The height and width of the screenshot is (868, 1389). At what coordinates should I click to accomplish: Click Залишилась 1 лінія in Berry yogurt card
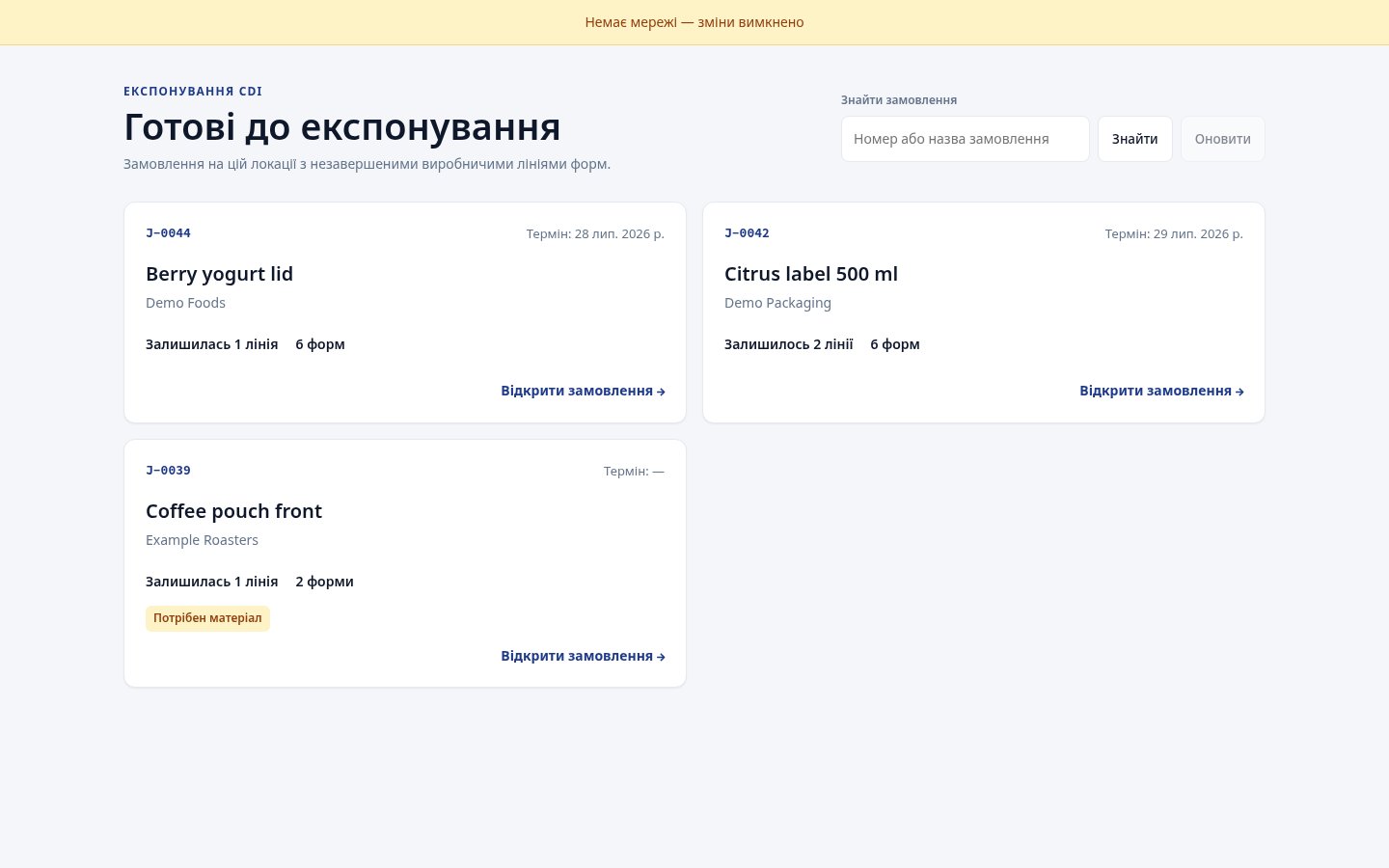pyautogui.click(x=211, y=344)
